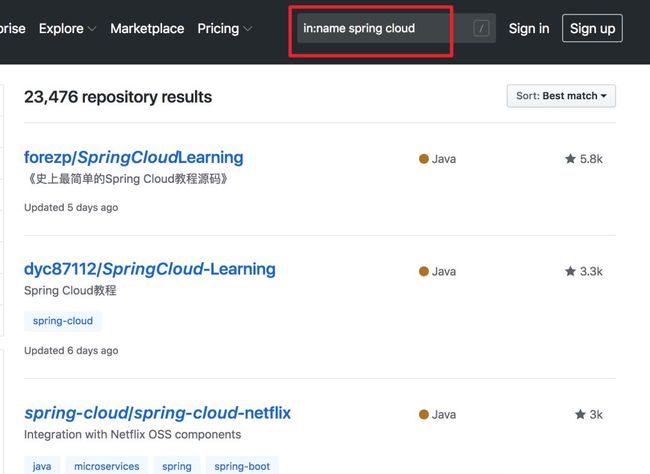Select the spring-cloud topic tag

click(63, 321)
